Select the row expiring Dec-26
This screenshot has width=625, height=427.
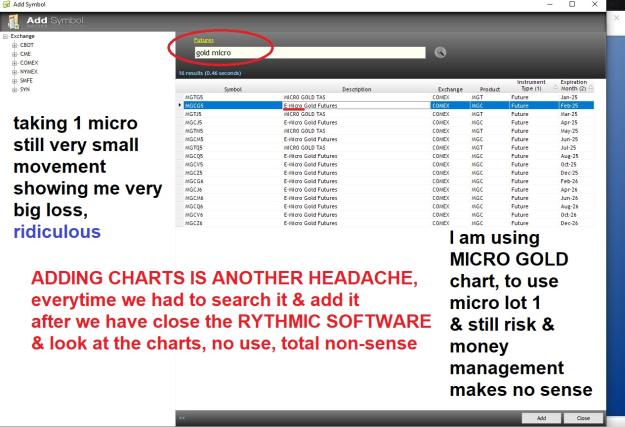coord(385,223)
